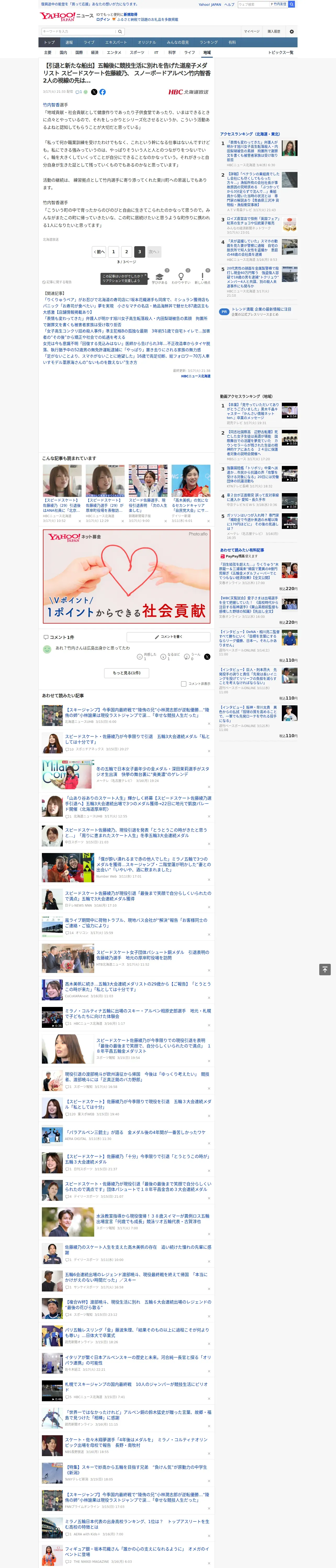
Task: Open the 速報 tab
Action: coord(69,43)
